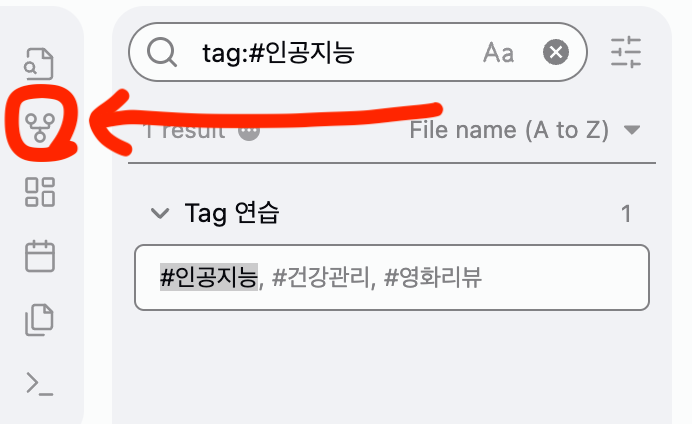Click the match count 1 for Tag 연습
Screen dimensions: 692x424
[x=626, y=213]
